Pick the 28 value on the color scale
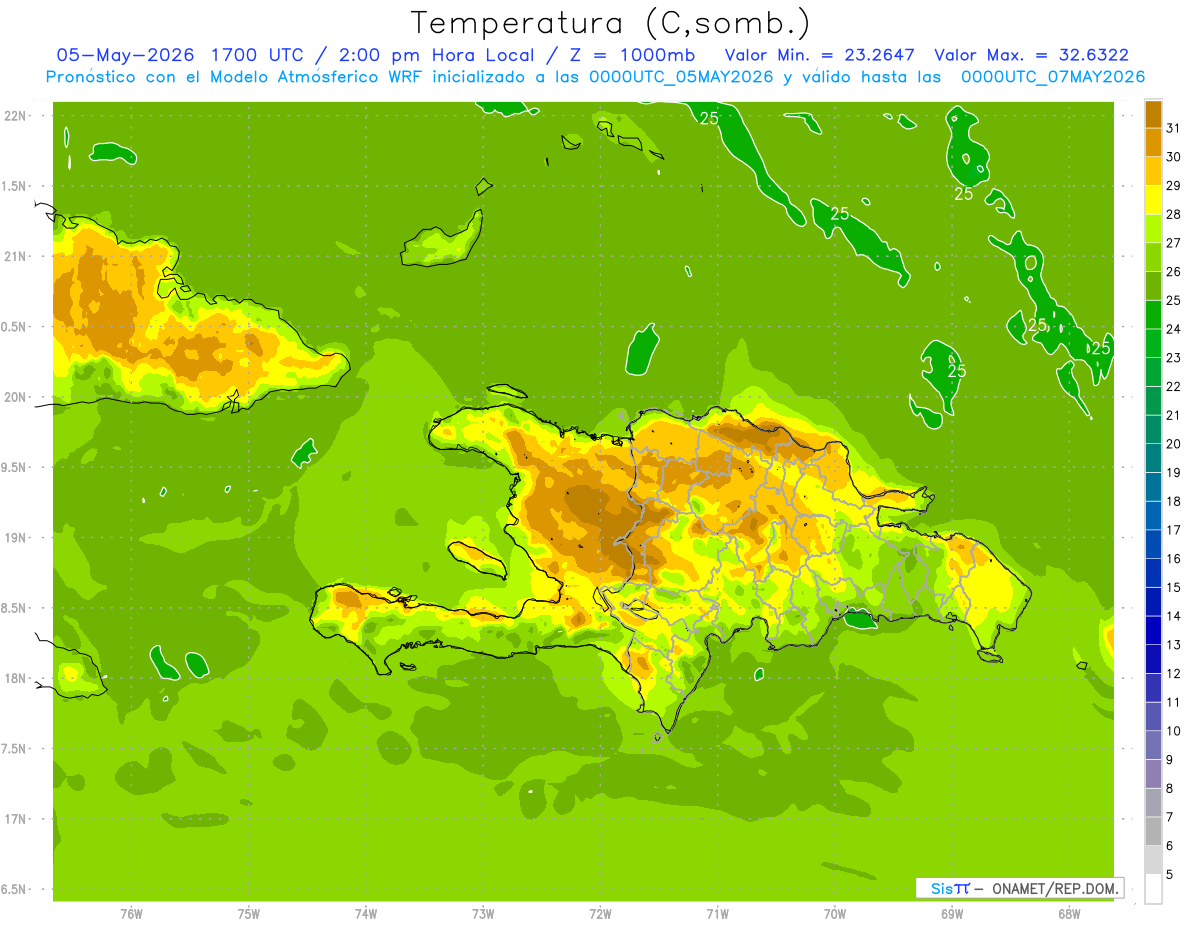1200x927 pixels. point(1174,215)
